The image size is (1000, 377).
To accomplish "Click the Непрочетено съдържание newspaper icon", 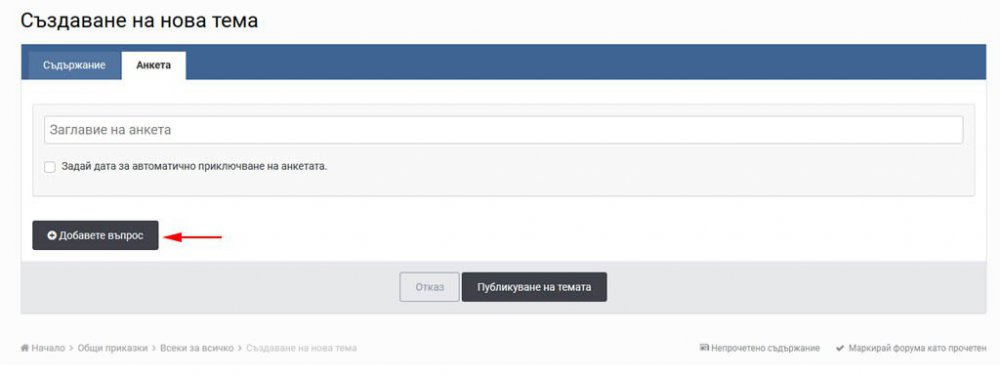I will pos(704,348).
